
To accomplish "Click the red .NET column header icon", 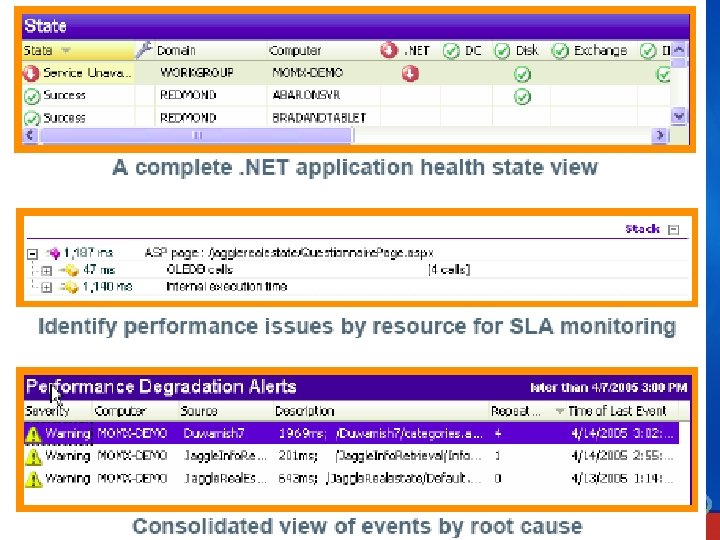I will click(389, 50).
